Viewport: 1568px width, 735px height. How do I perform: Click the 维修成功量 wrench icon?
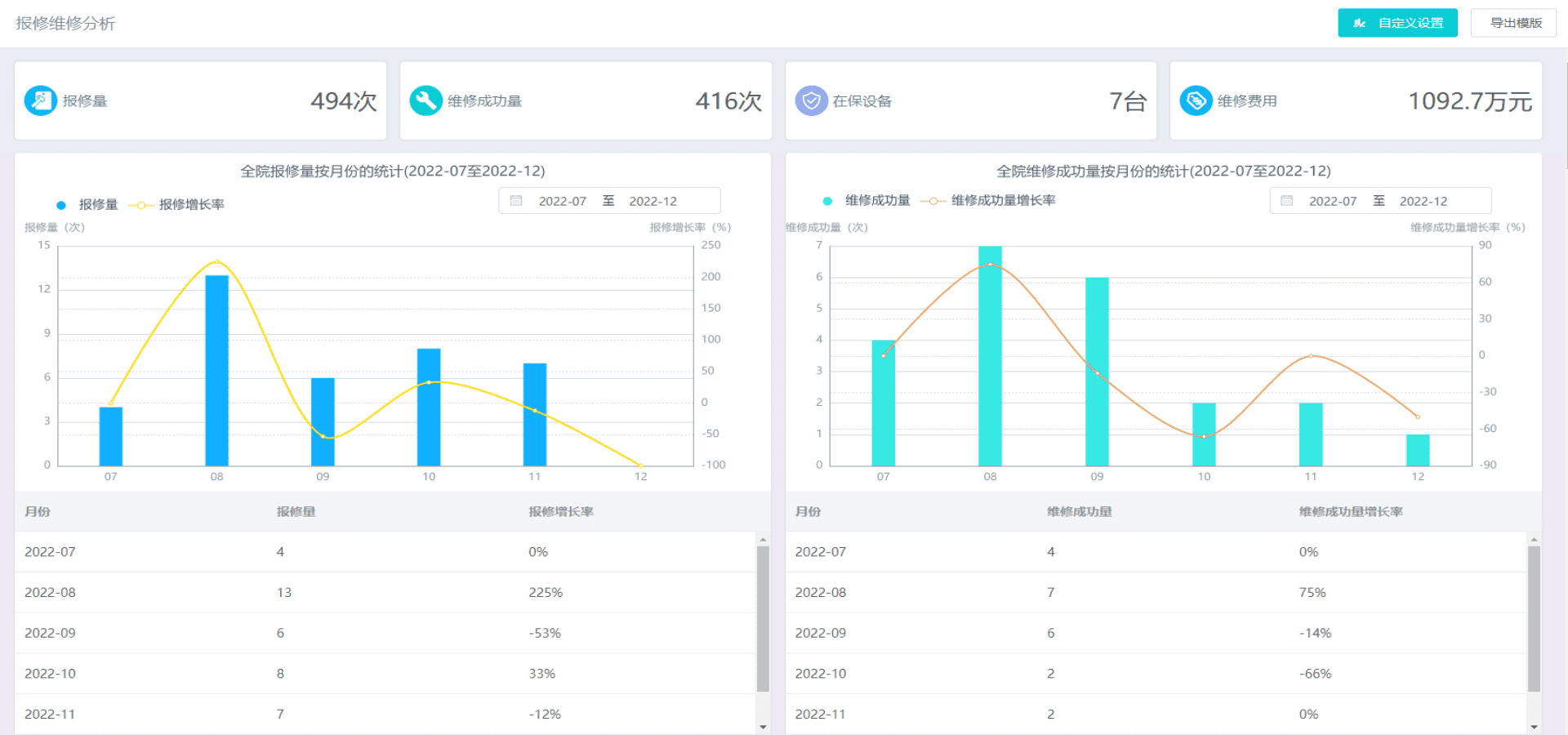[425, 101]
